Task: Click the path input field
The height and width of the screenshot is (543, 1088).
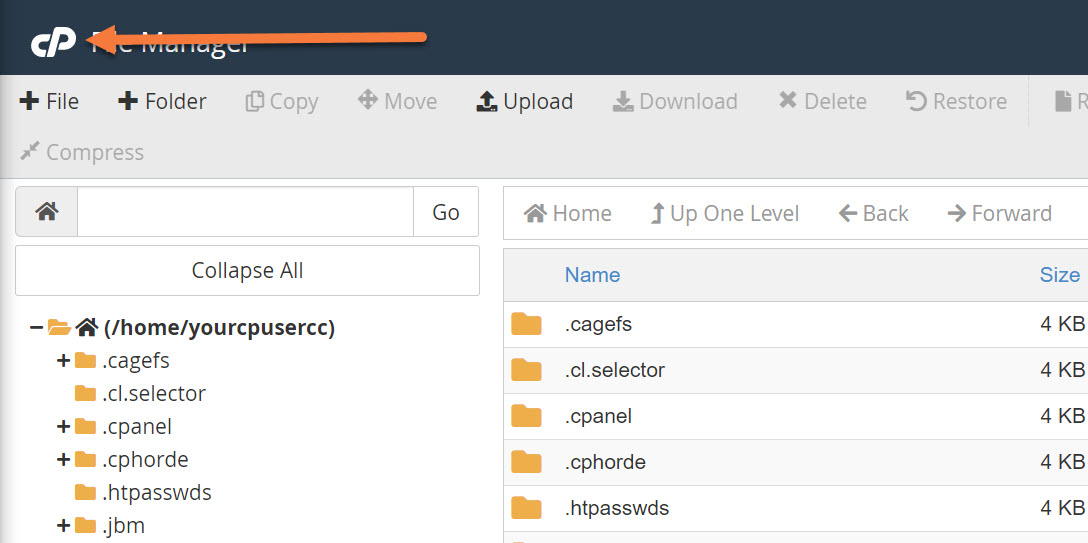Action: click(245, 212)
